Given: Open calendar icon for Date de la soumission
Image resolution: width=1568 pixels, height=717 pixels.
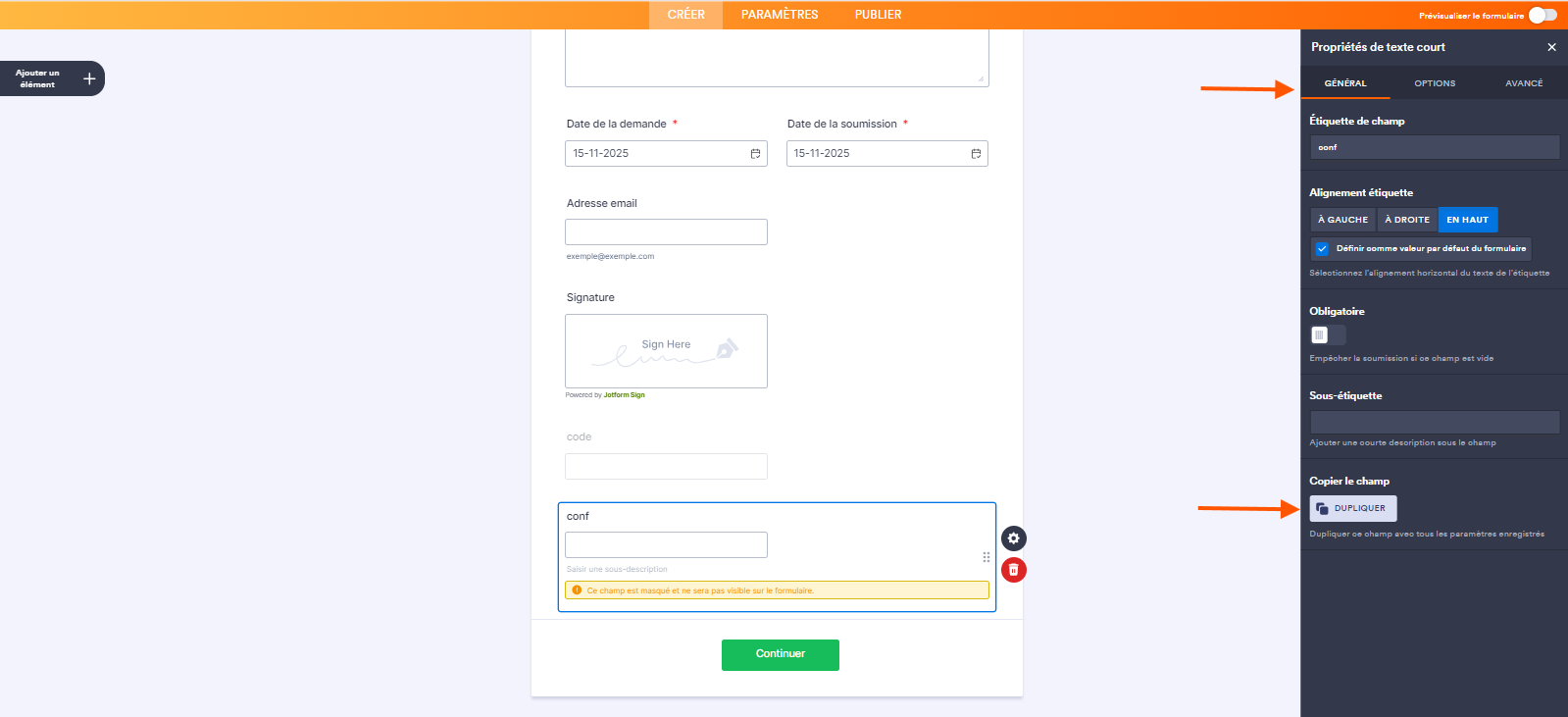Looking at the screenshot, I should [x=976, y=154].
